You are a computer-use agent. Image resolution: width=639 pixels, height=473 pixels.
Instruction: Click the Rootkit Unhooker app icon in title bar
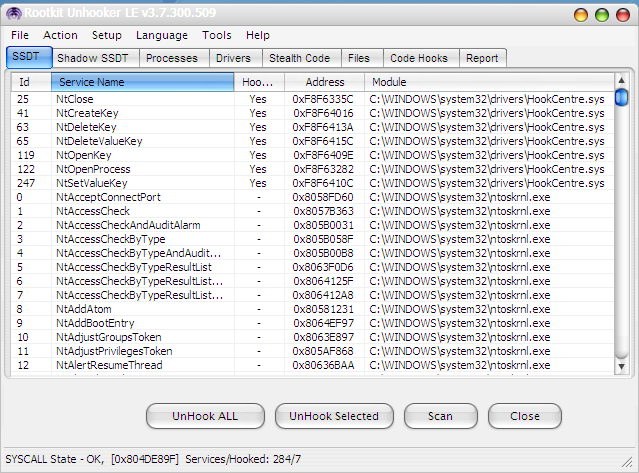point(13,13)
